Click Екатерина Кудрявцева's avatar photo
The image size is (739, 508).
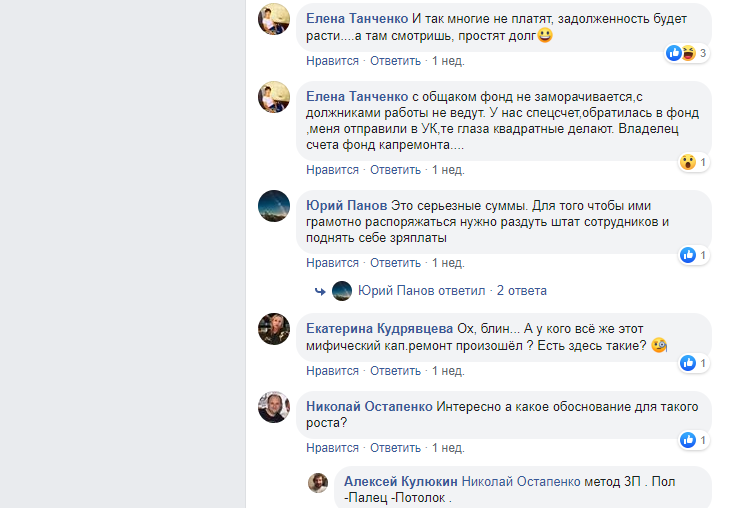tap(274, 329)
